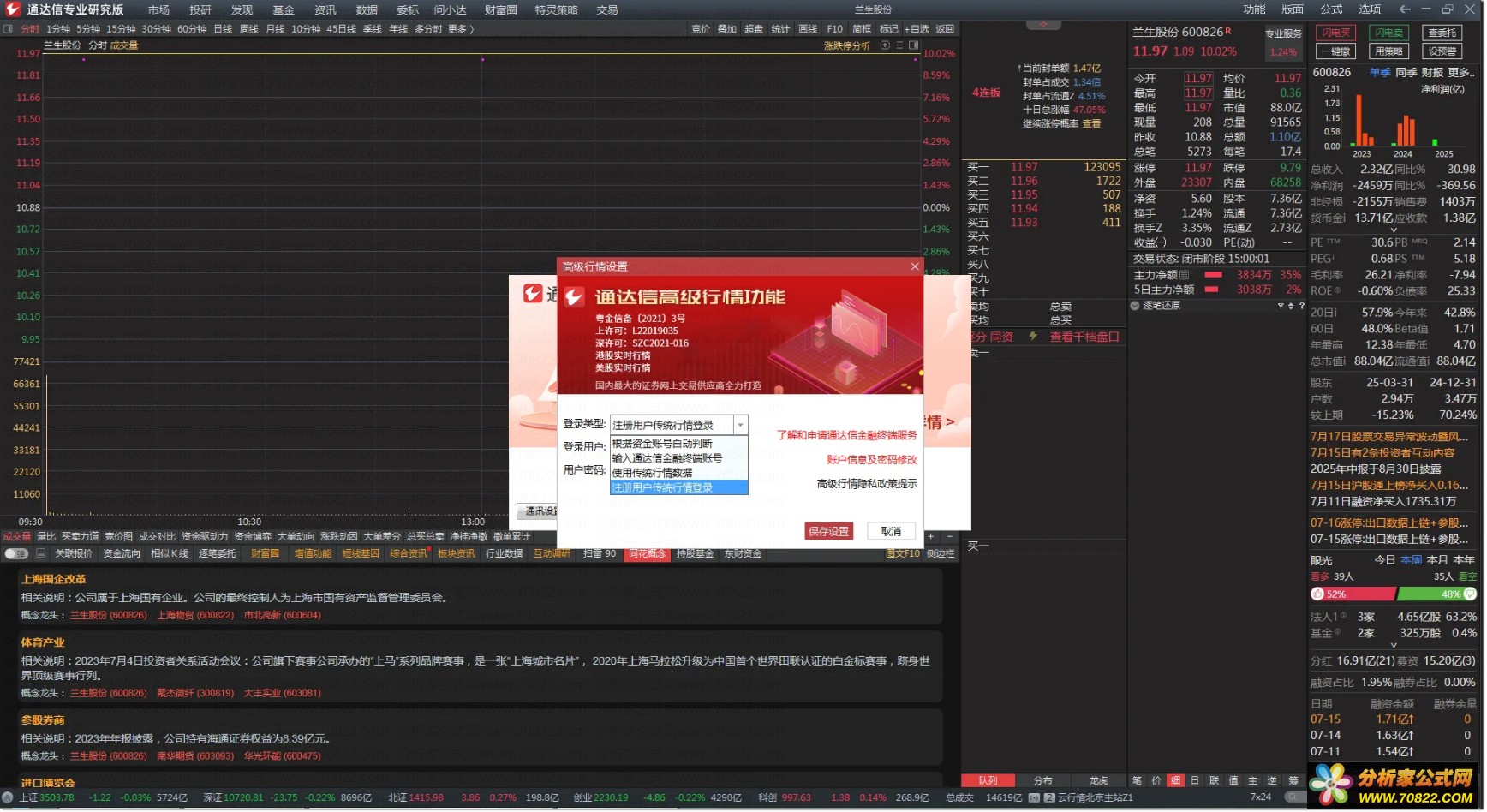Screen dimensions: 1487x812
Task: Open 账户信息及密码修改 link
Action: (x=872, y=460)
